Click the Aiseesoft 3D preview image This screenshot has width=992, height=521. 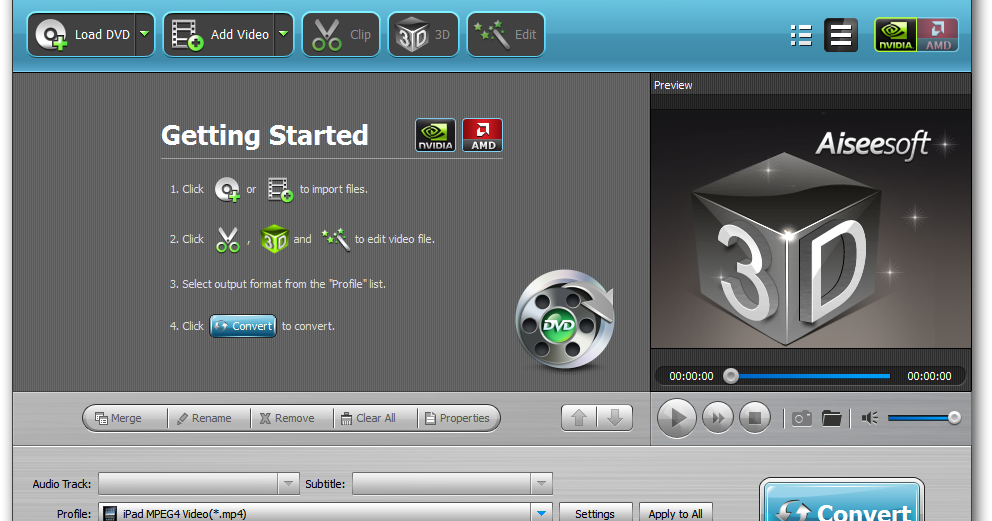(x=810, y=228)
